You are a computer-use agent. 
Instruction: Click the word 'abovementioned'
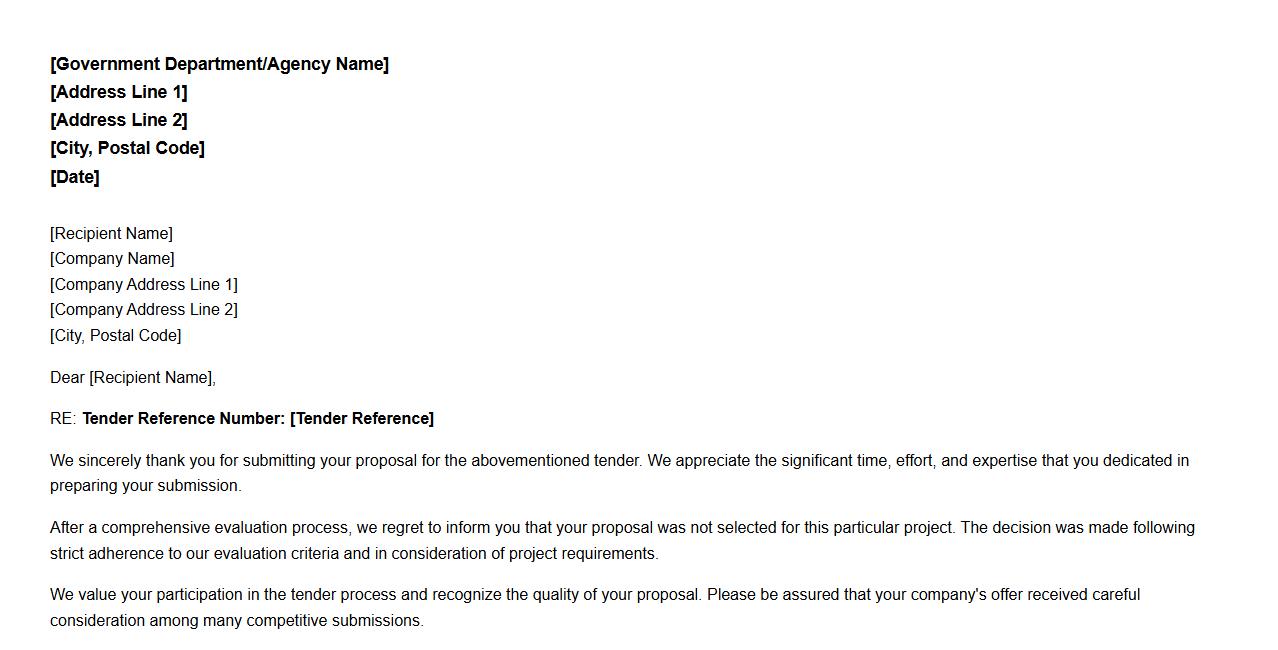click(x=531, y=461)
